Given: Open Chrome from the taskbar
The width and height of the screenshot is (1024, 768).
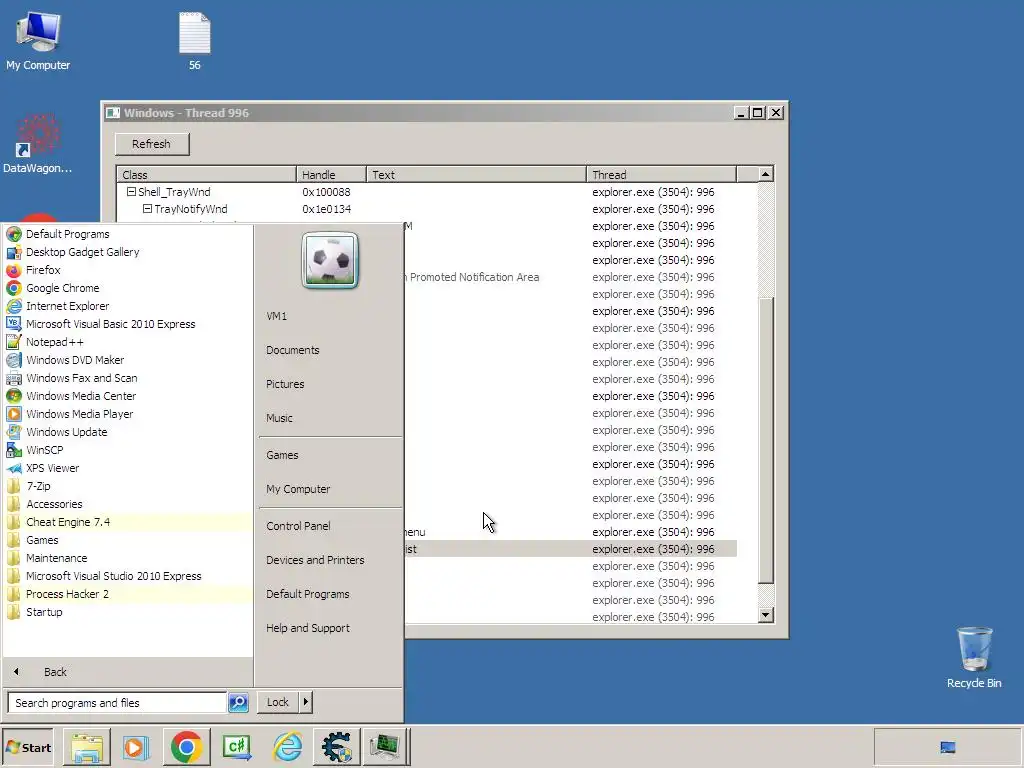Looking at the screenshot, I should pos(186,747).
